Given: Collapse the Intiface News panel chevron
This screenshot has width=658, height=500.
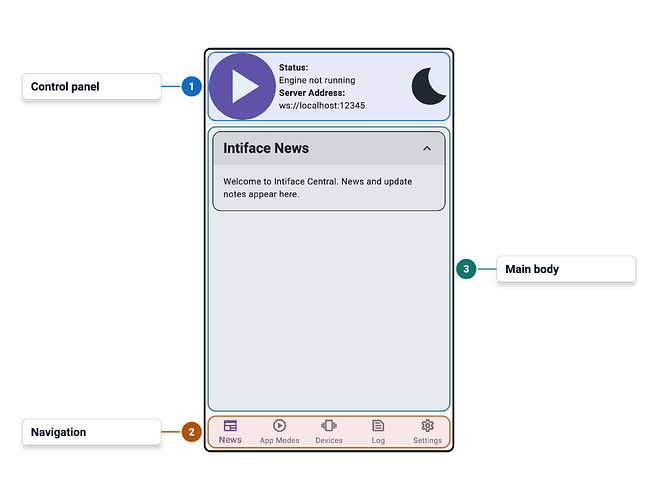Looking at the screenshot, I should coord(427,149).
